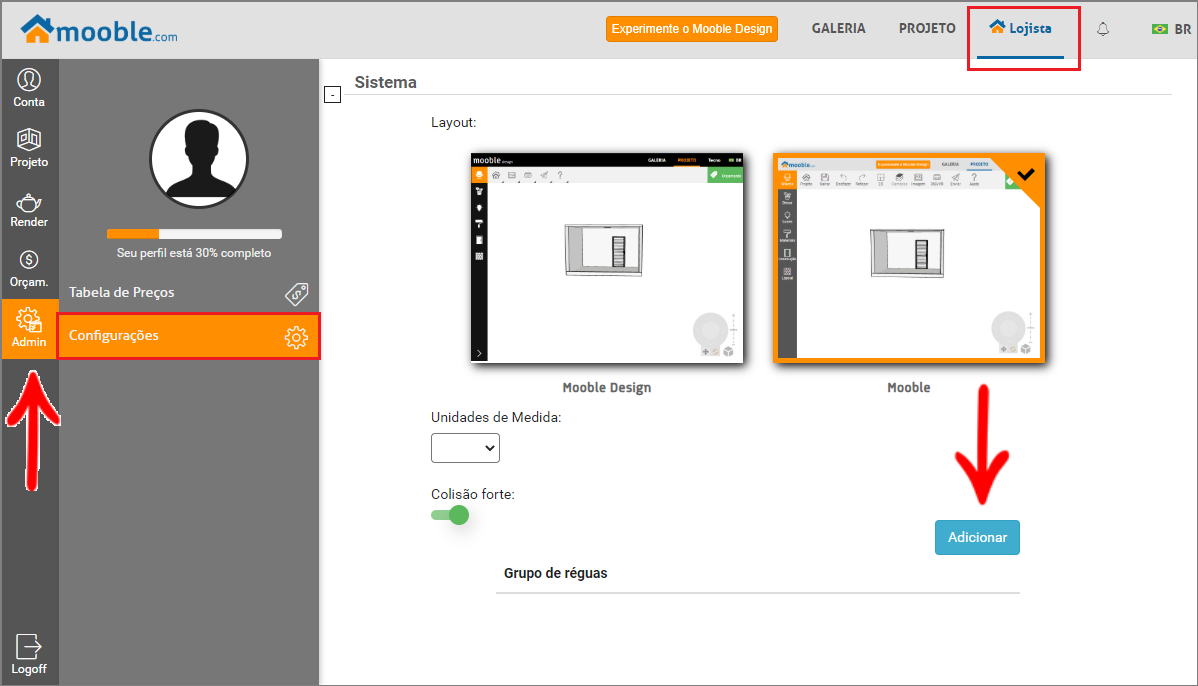Select the Mooble Design layout thumbnail
The height and width of the screenshot is (686, 1198).
[x=607, y=257]
